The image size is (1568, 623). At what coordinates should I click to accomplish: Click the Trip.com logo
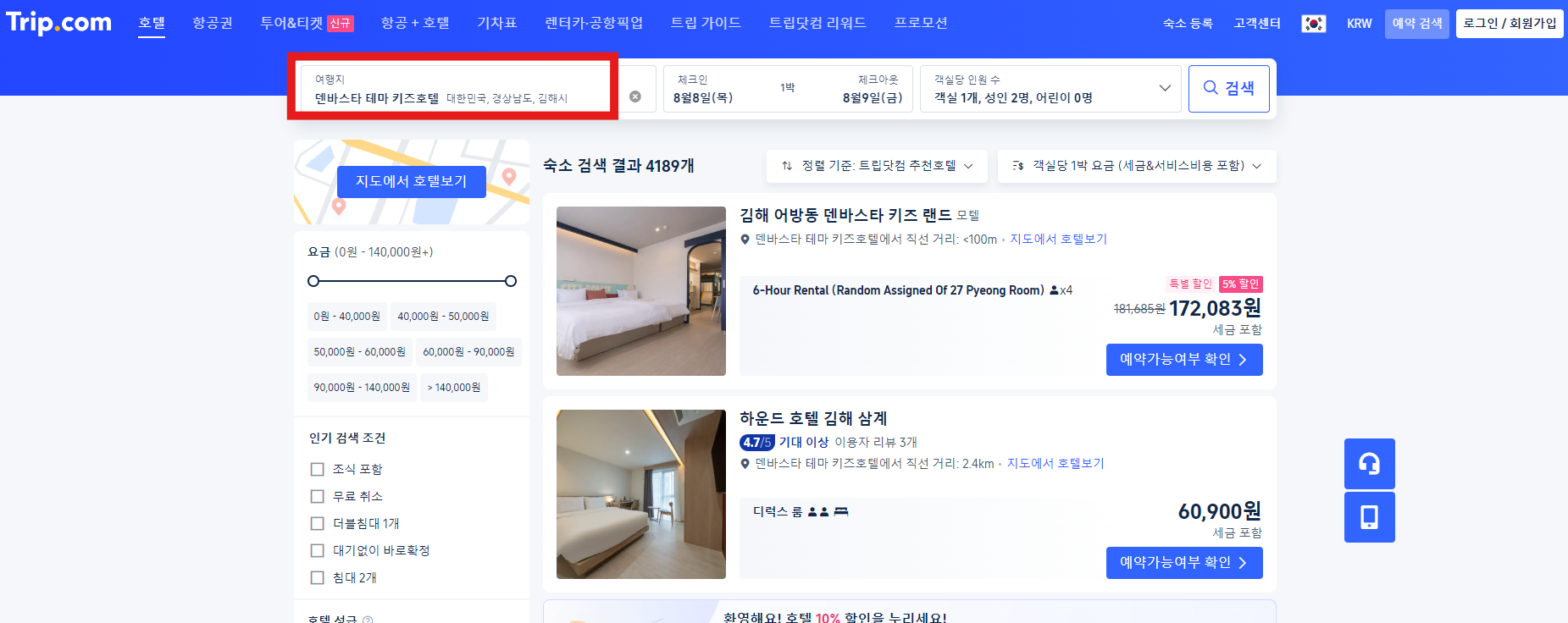coord(58,22)
